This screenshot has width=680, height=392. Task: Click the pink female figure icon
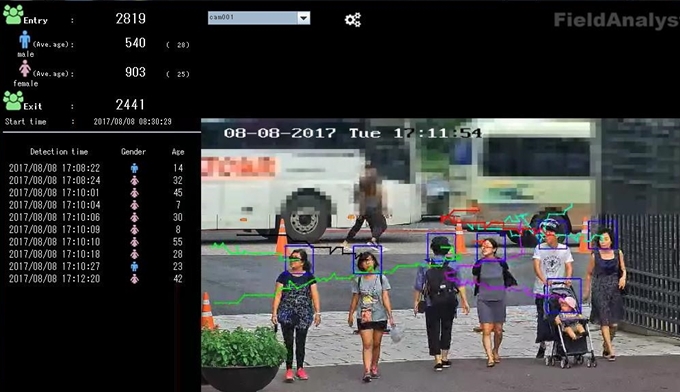[x=25, y=69]
